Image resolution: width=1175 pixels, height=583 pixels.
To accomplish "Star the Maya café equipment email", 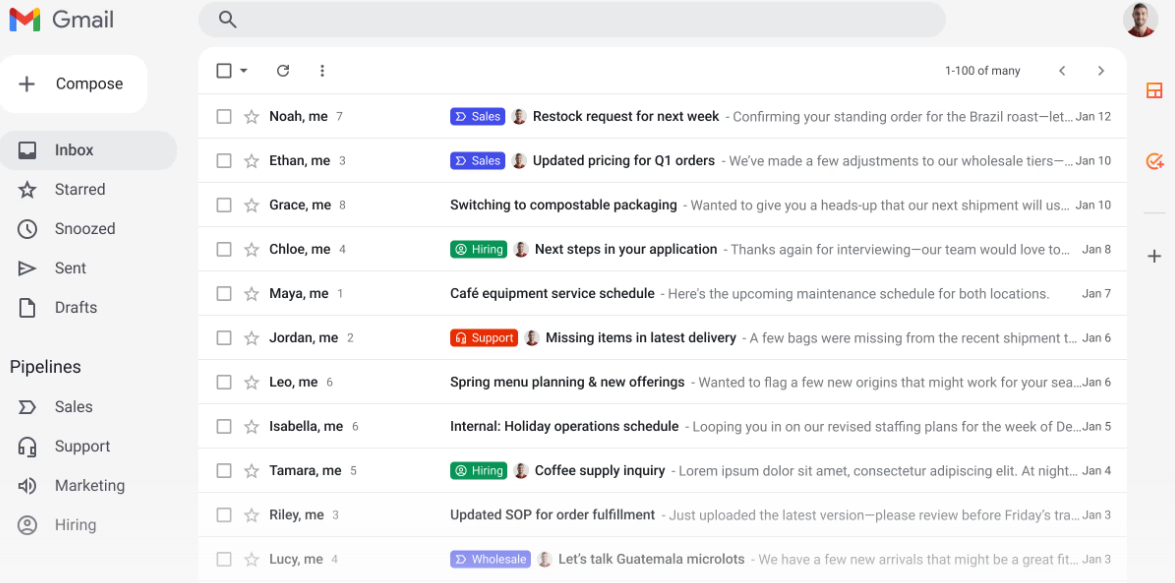I will tap(252, 293).
